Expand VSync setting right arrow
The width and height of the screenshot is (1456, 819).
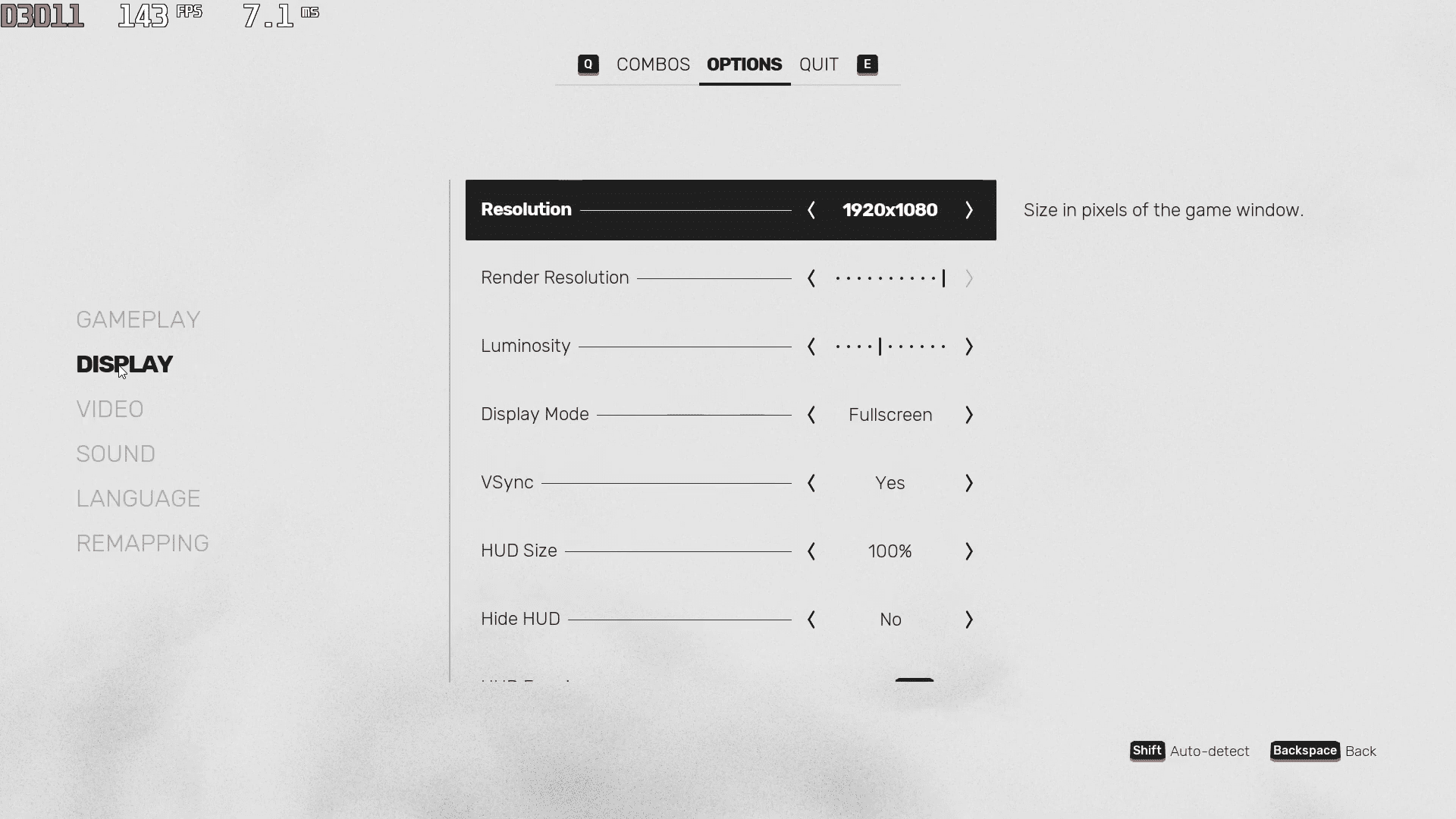tap(968, 483)
